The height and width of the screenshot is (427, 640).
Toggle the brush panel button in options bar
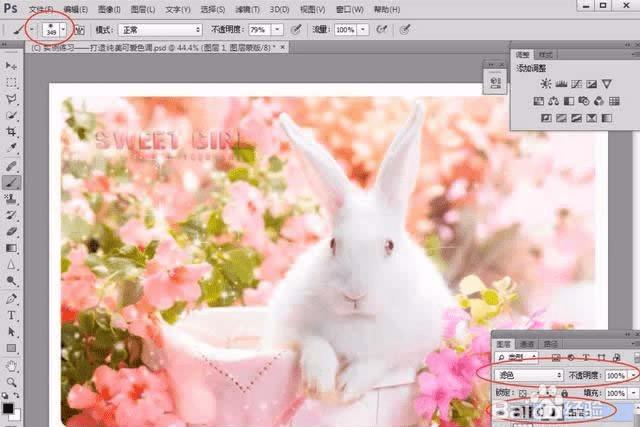pos(80,31)
